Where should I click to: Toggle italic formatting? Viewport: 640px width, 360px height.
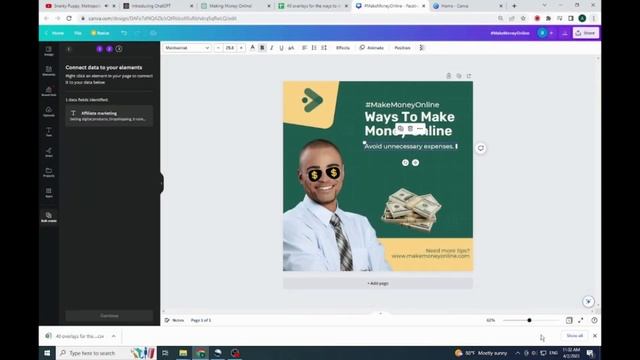point(271,48)
